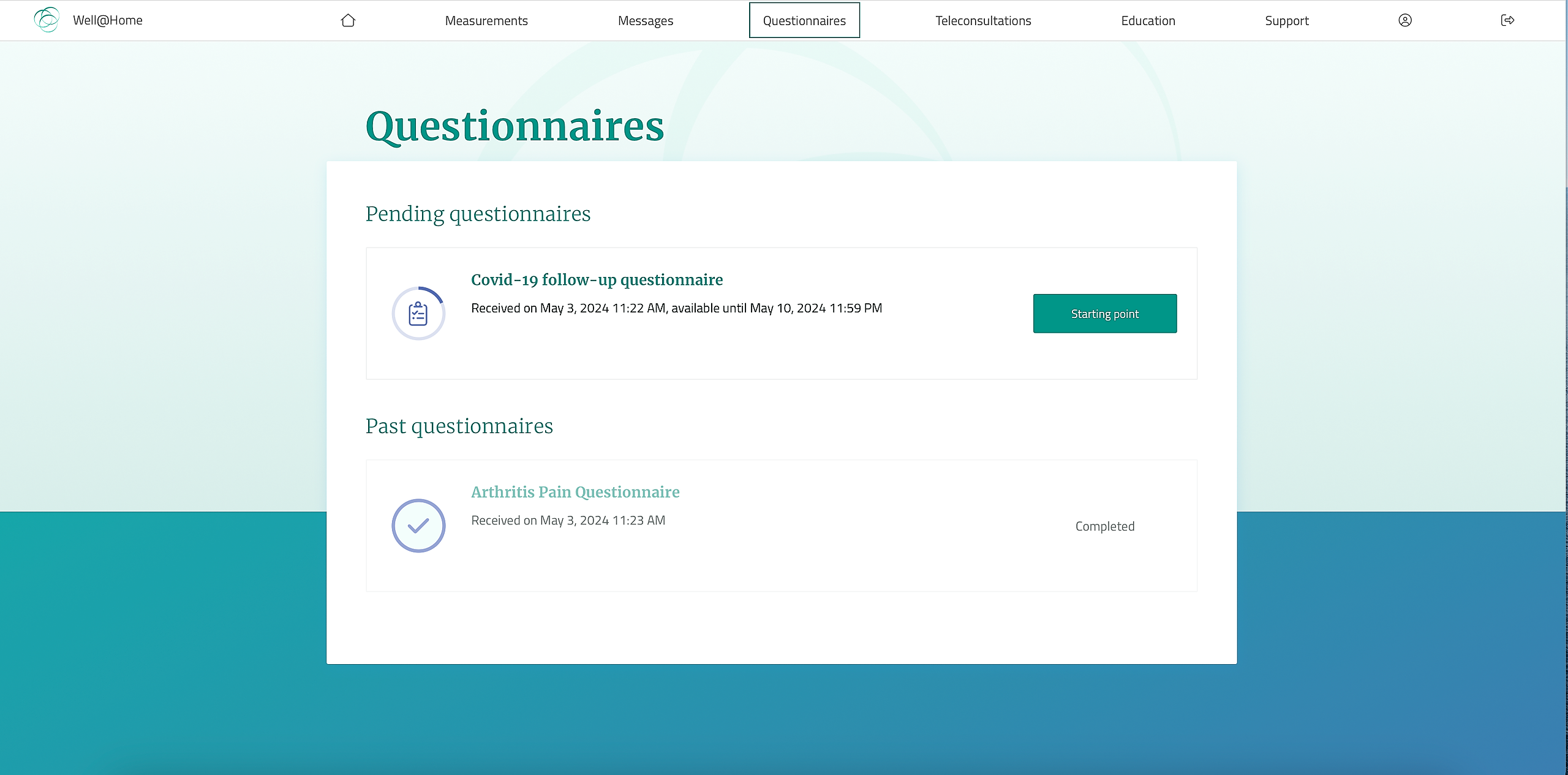This screenshot has width=1568, height=775.
Task: Select the Questionnaires tab
Action: tap(804, 21)
